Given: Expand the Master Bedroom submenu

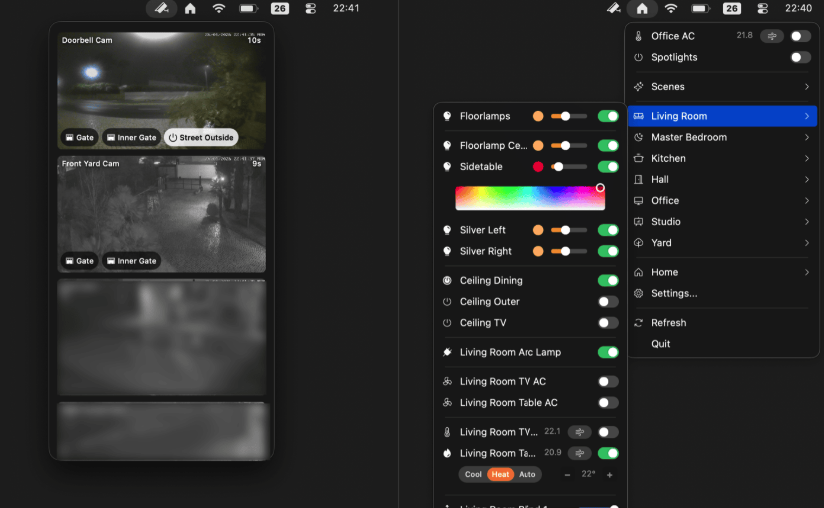Looking at the screenshot, I should tap(806, 137).
